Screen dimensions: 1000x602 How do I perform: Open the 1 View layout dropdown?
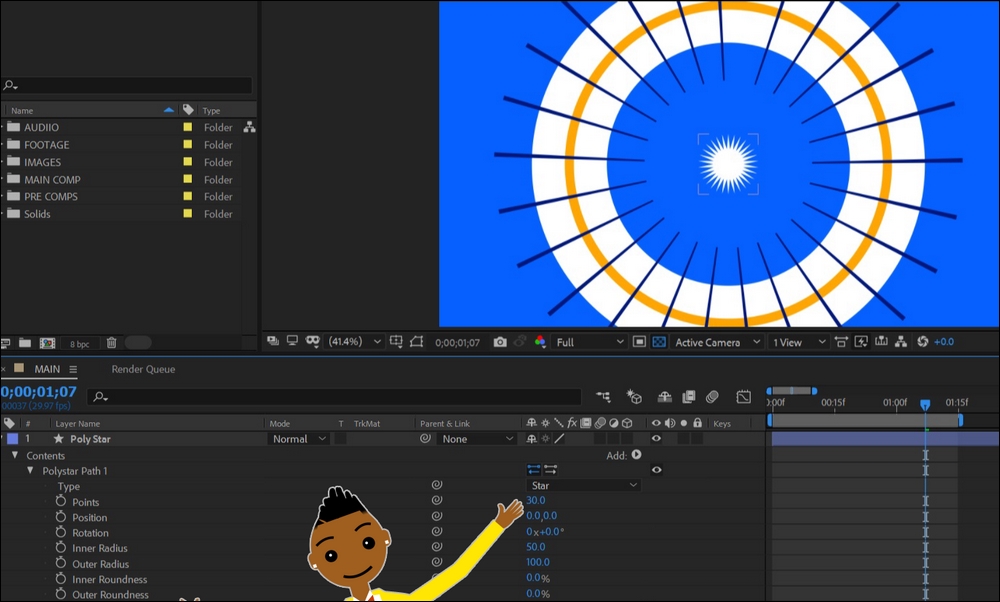798,342
